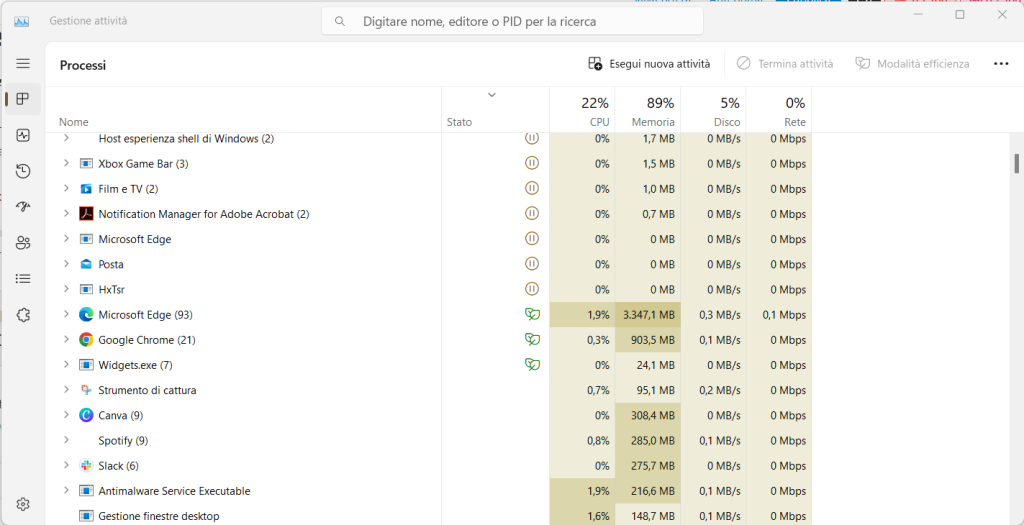Click the Microsoft Edge (93) app icon
The width and height of the screenshot is (1024, 525).
86,315
